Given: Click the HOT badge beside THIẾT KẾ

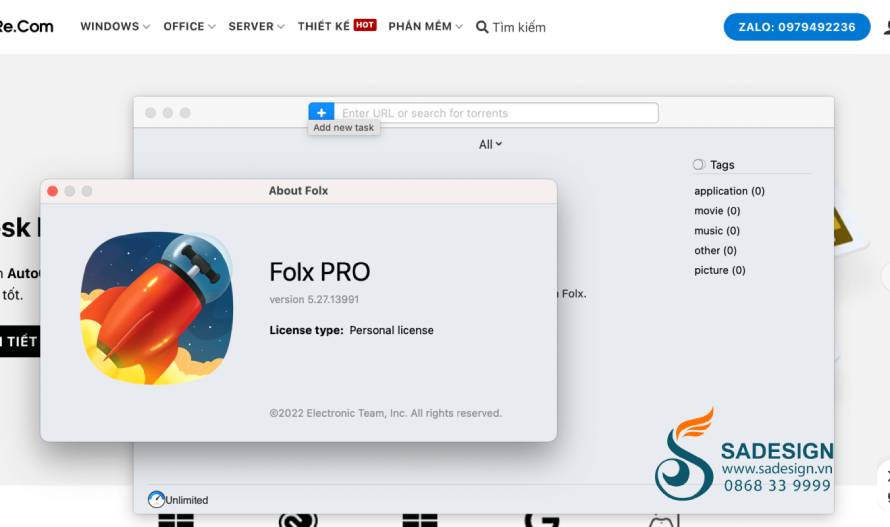Looking at the screenshot, I should pyautogui.click(x=365, y=25).
